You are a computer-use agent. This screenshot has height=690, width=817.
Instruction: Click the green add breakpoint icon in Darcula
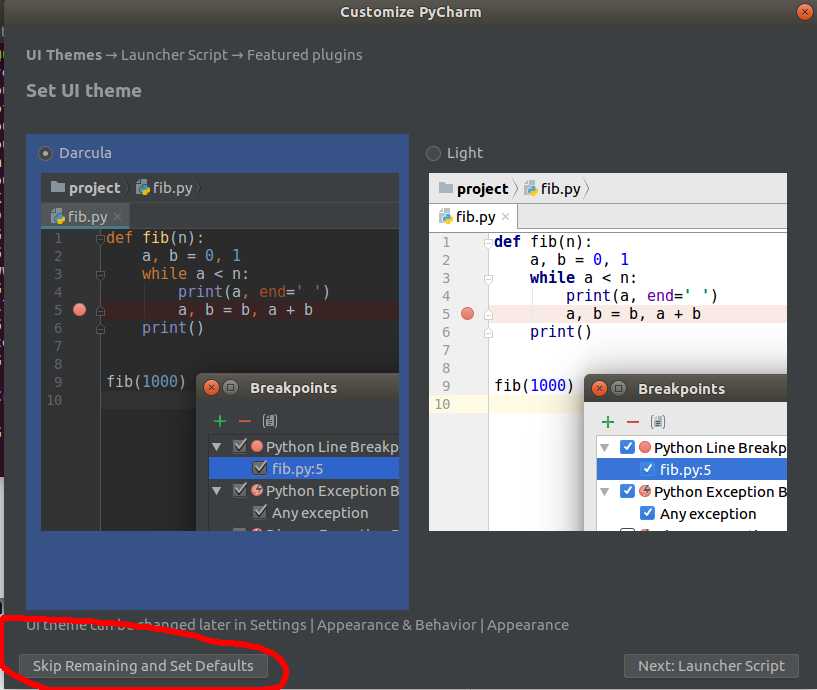[220, 421]
